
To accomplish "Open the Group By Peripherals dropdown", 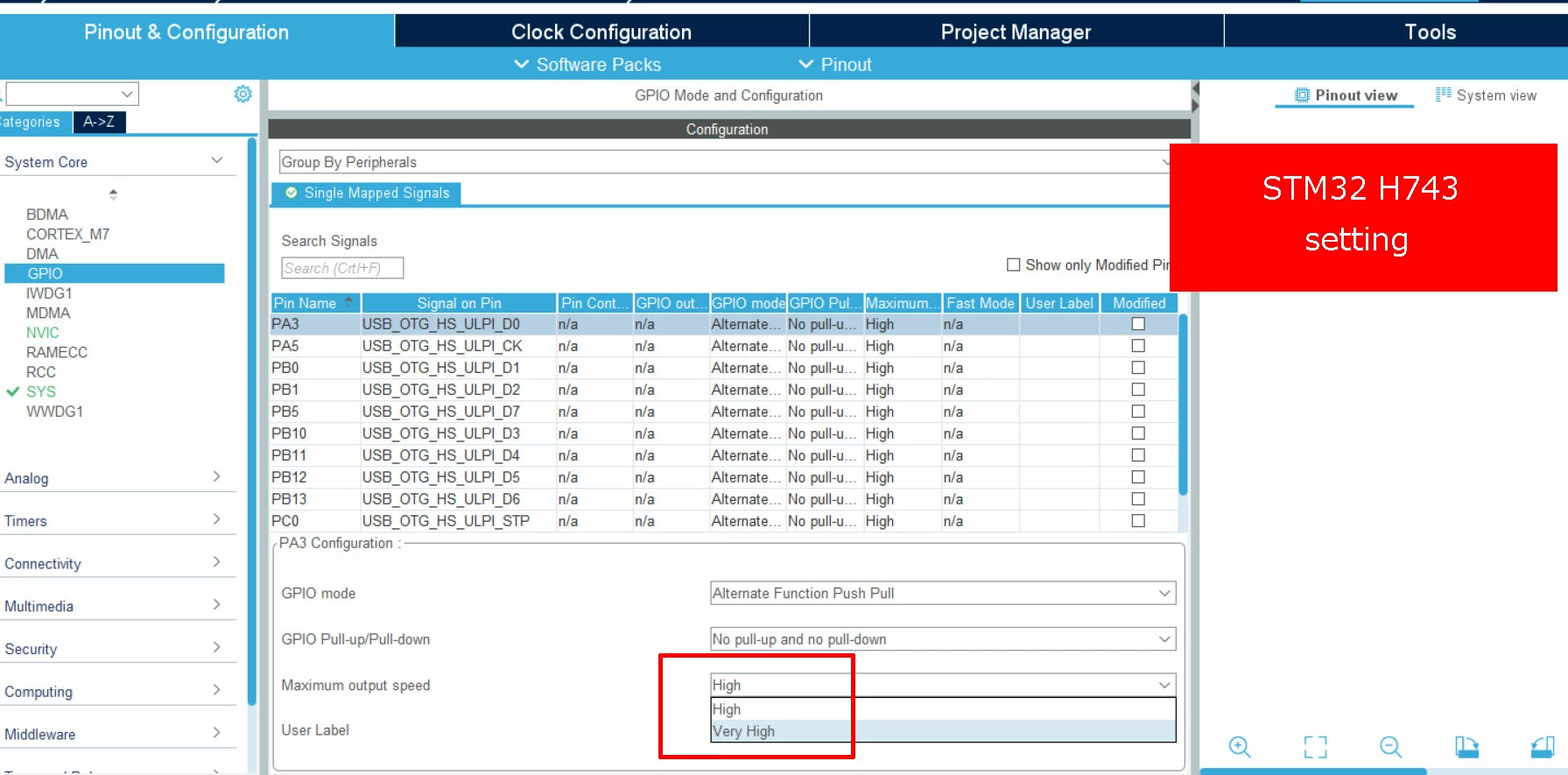I will coord(725,162).
